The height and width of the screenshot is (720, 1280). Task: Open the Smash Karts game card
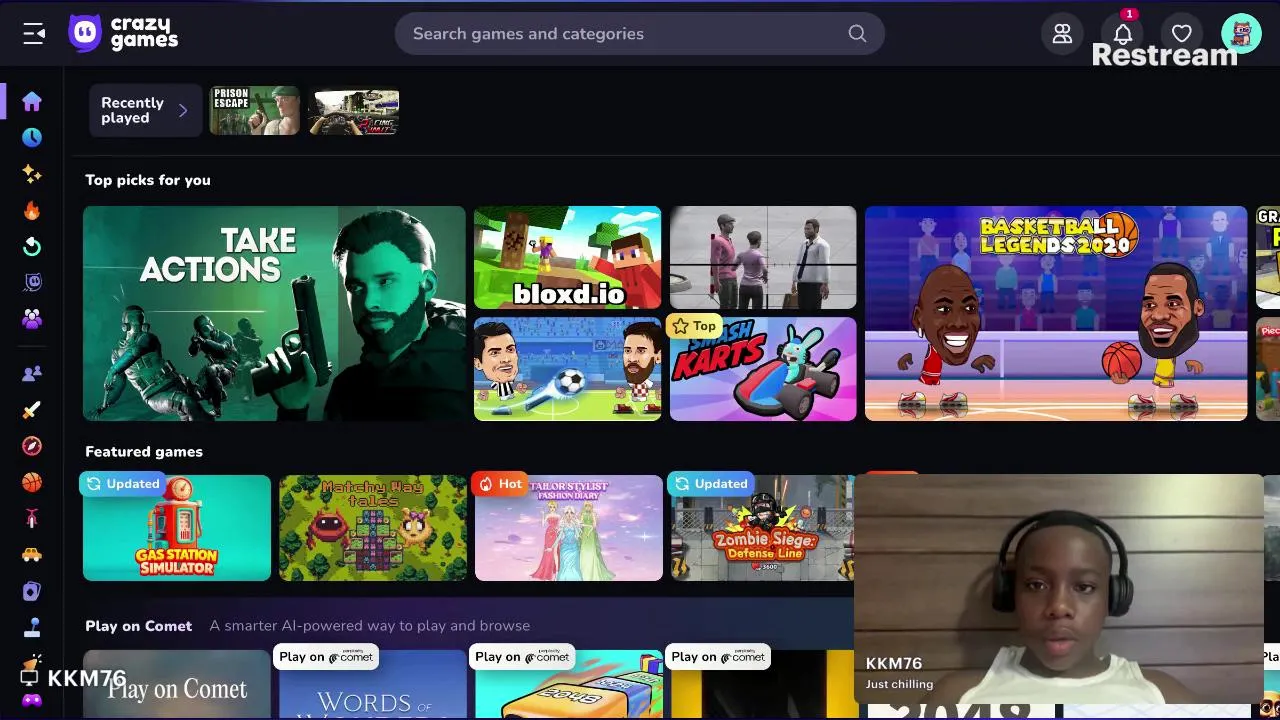click(x=763, y=369)
